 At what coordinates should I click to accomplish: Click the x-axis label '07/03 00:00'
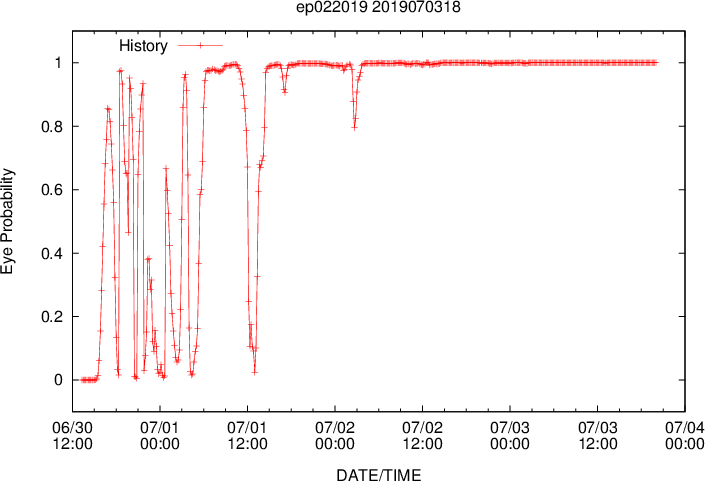pyautogui.click(x=510, y=436)
